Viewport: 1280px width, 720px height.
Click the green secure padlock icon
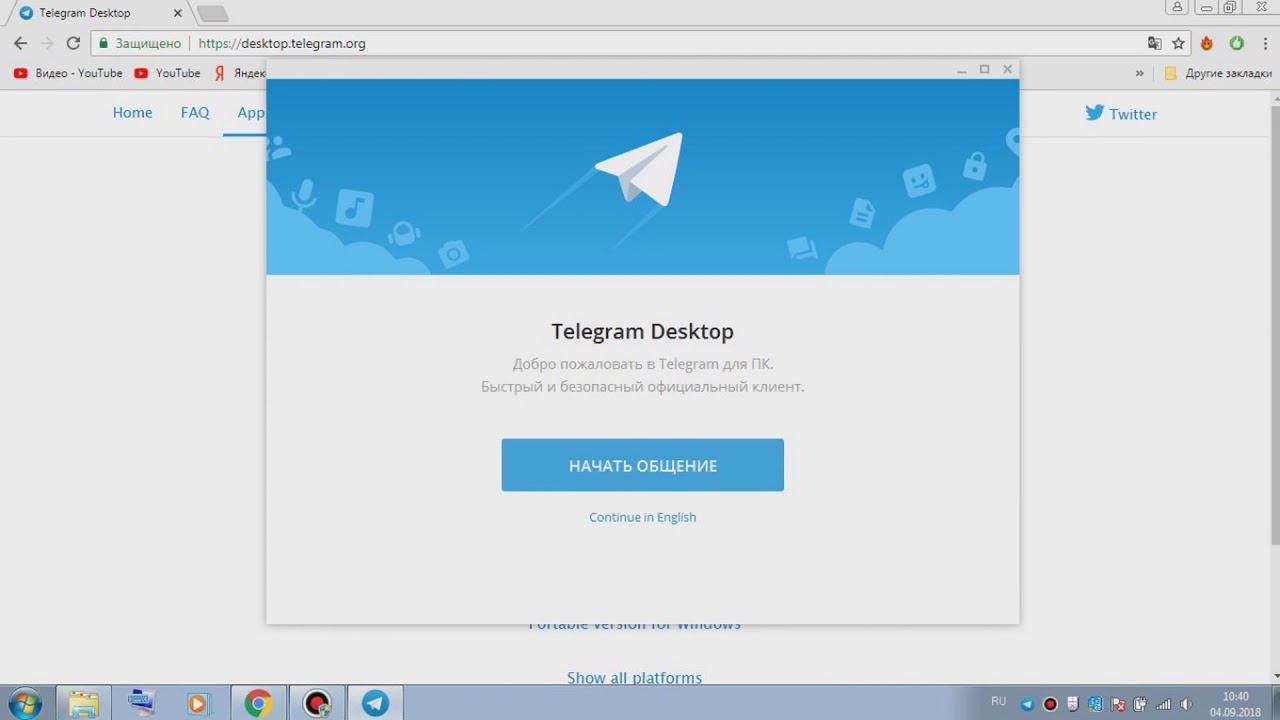point(102,44)
